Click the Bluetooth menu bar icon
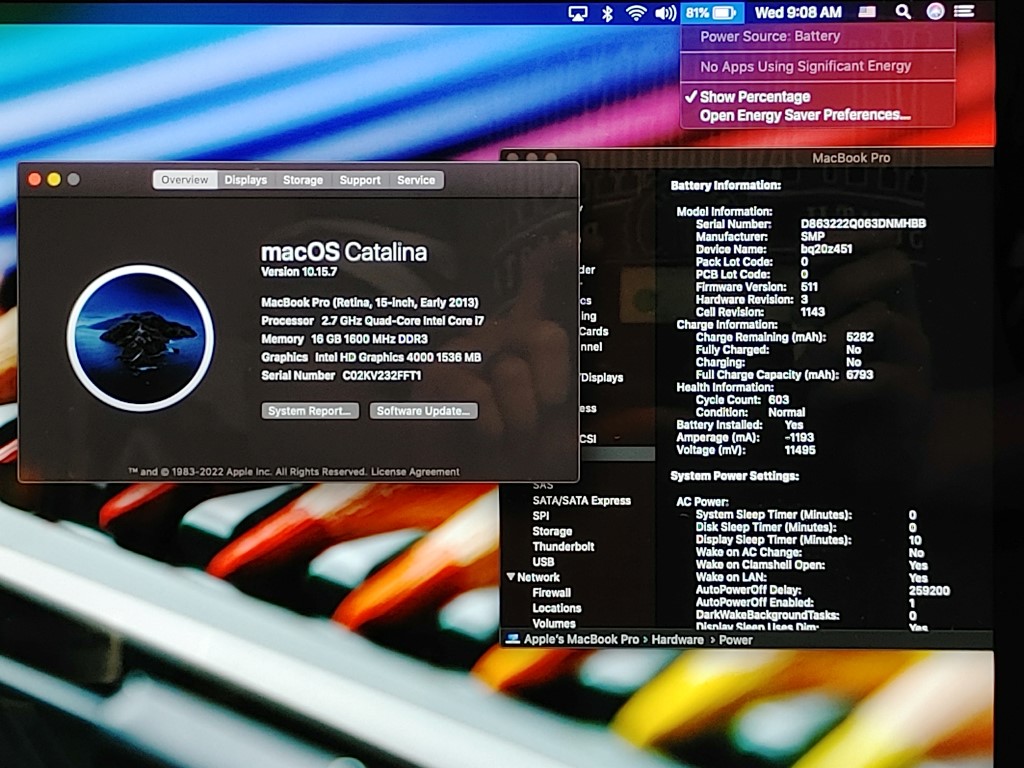 tap(607, 12)
